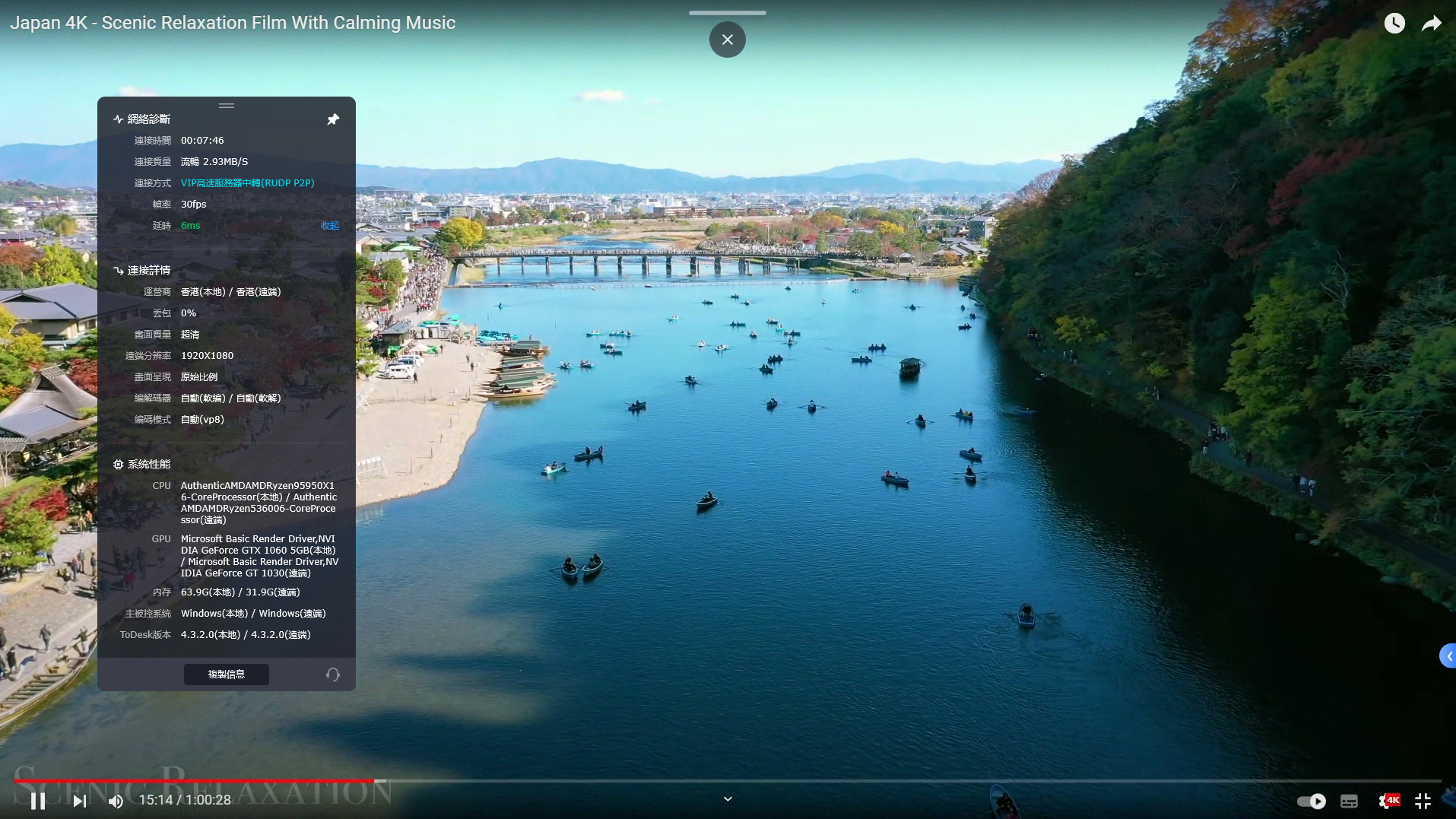Viewport: 1456px width, 819px height.
Task: Click the 網絡診斷 section heading
Action: tap(149, 119)
